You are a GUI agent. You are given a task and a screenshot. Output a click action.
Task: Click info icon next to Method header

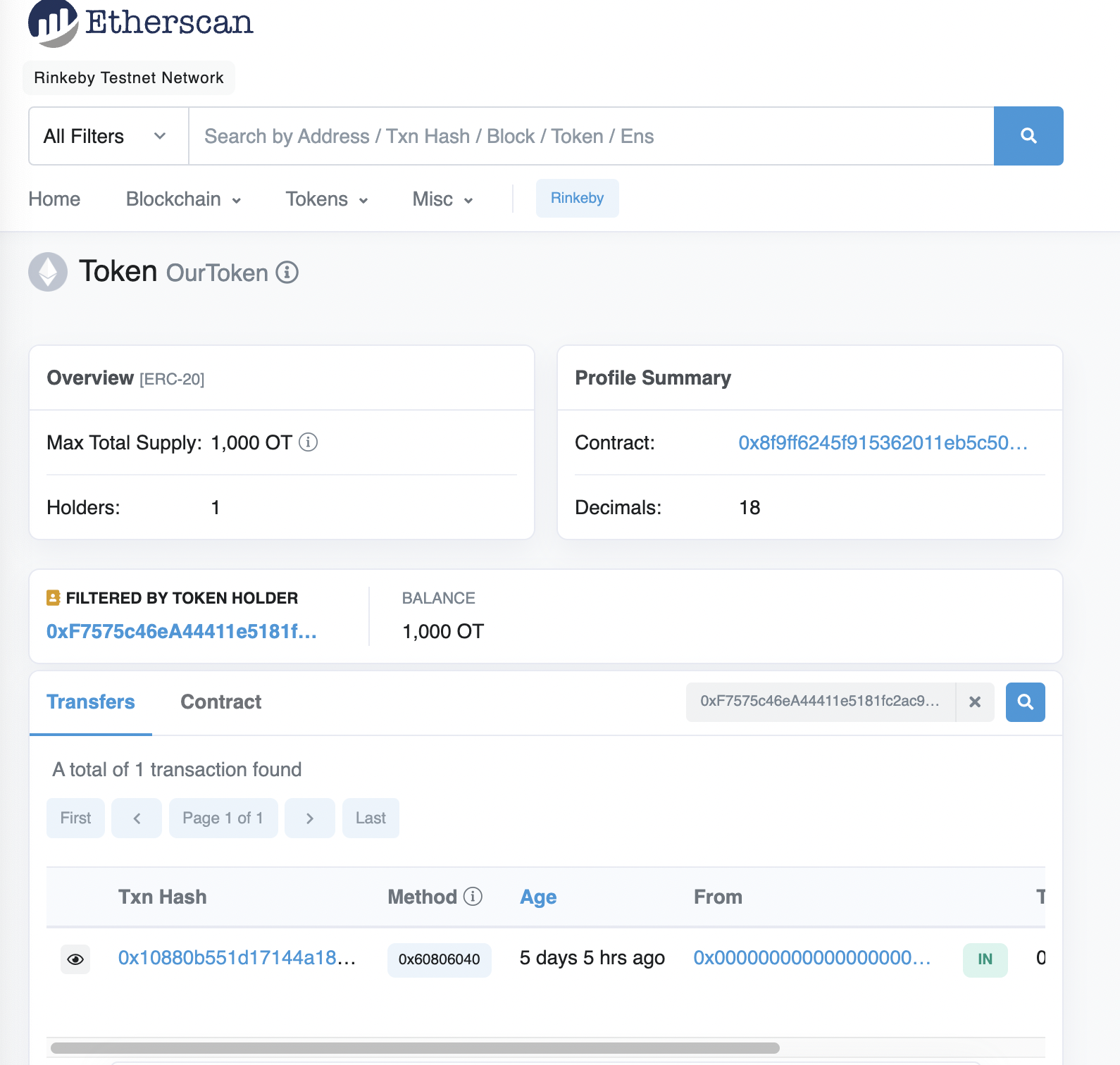(x=473, y=896)
